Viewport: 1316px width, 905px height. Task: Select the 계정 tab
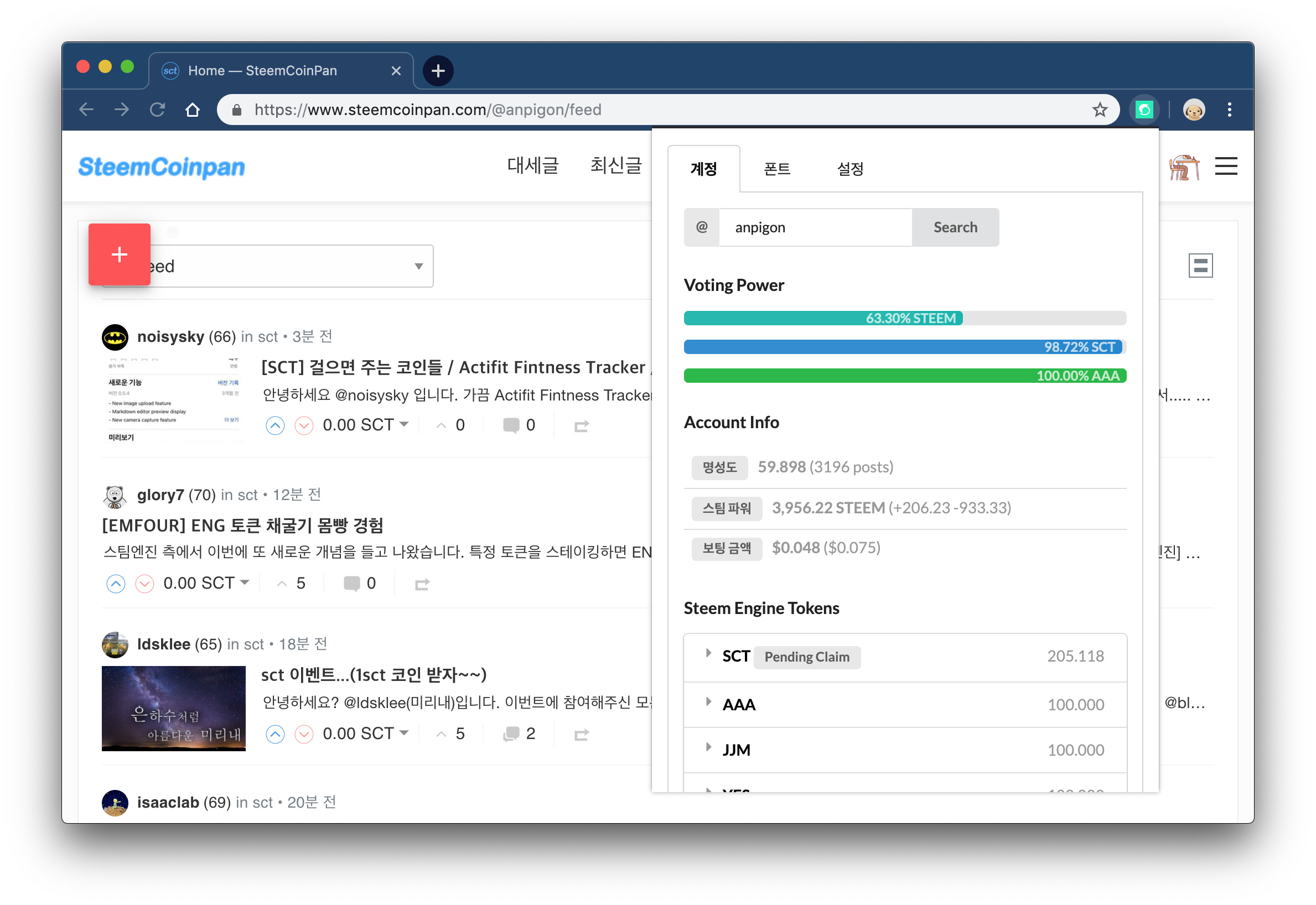click(x=703, y=169)
